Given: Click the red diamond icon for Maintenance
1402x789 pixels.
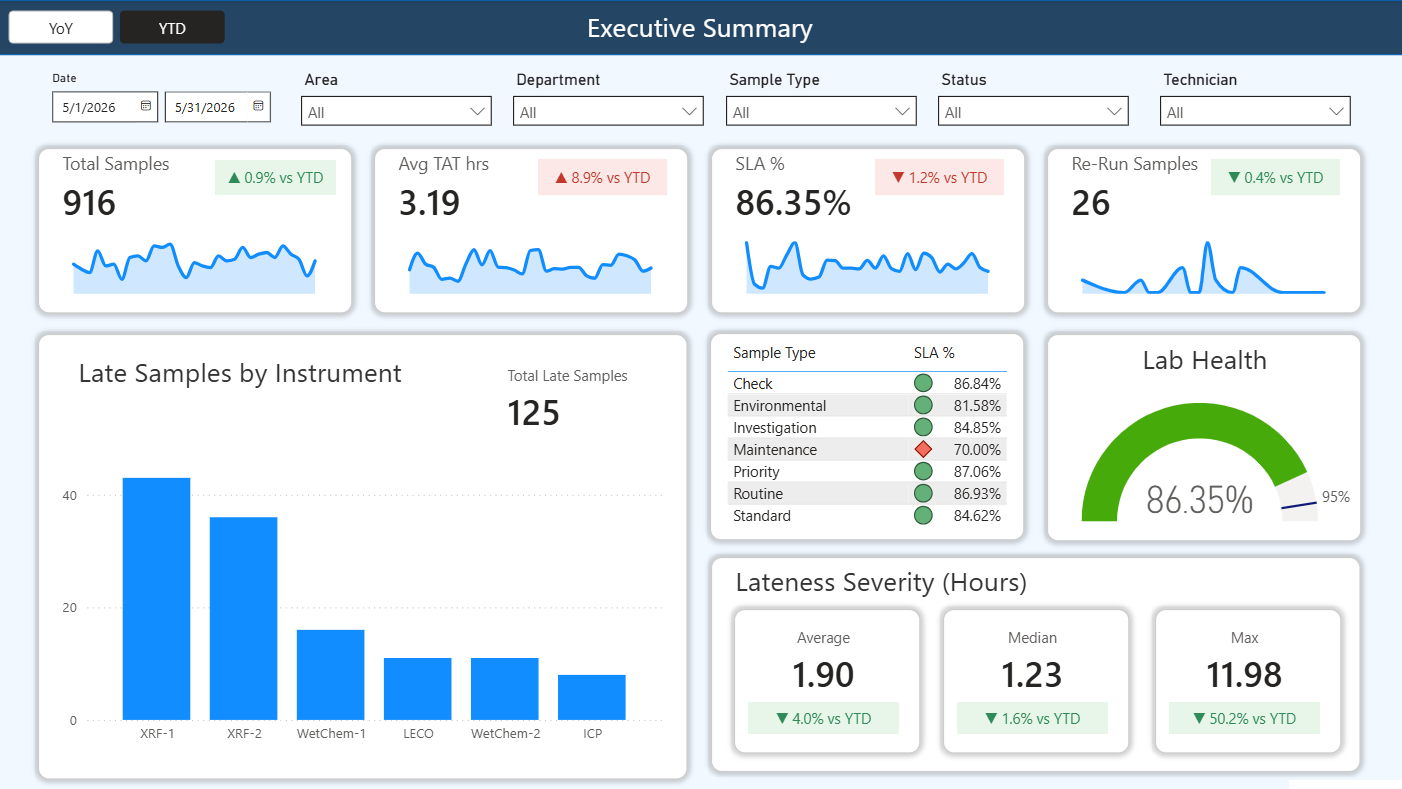Looking at the screenshot, I should [923, 450].
